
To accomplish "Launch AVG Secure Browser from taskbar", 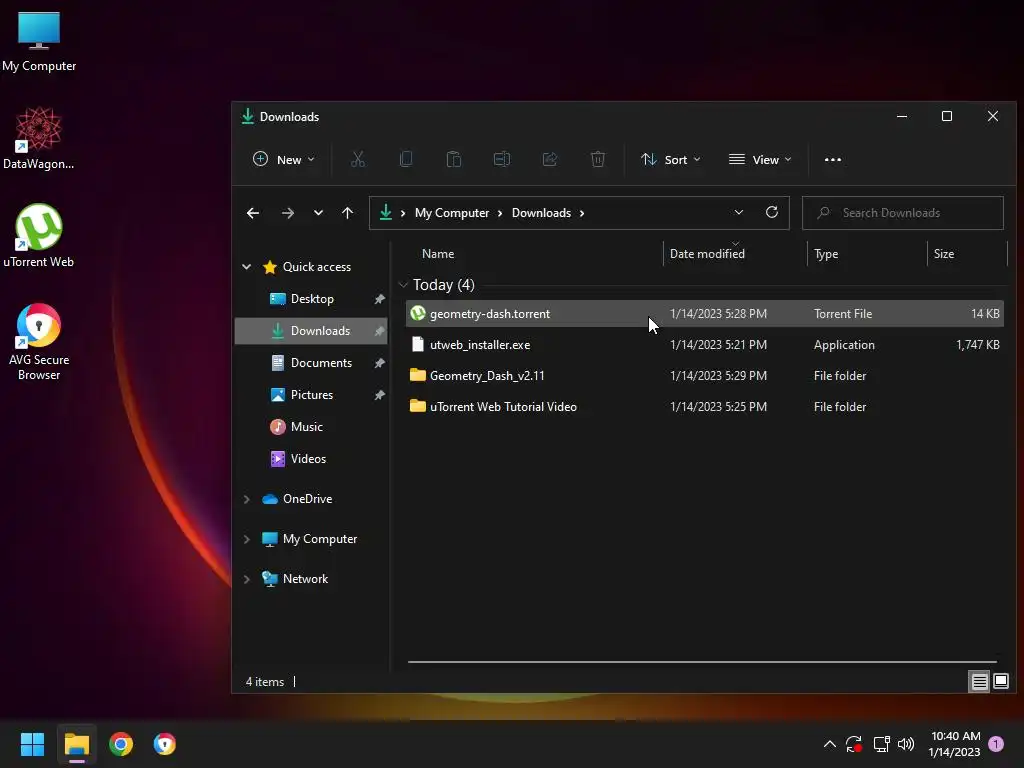I will pyautogui.click(x=165, y=744).
